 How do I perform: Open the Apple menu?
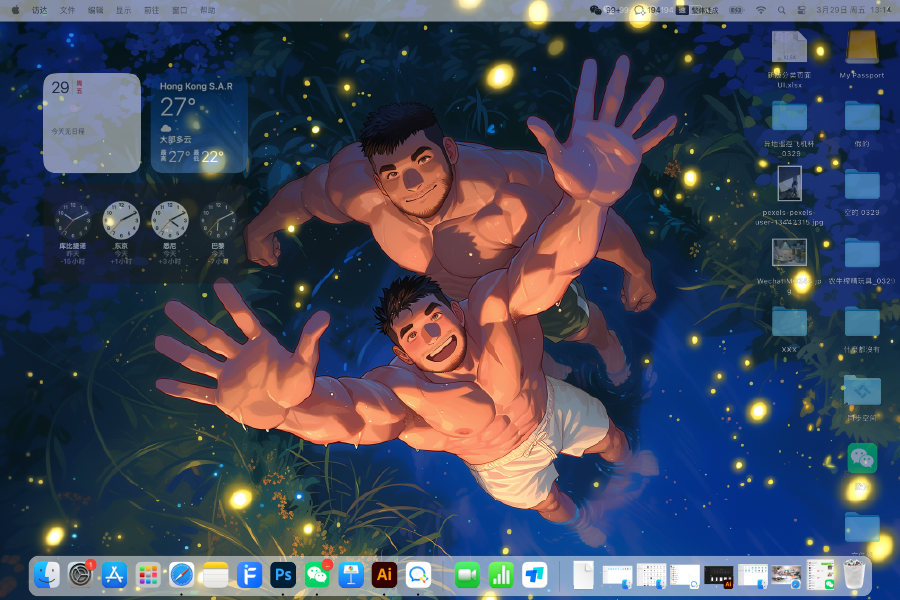[15, 9]
